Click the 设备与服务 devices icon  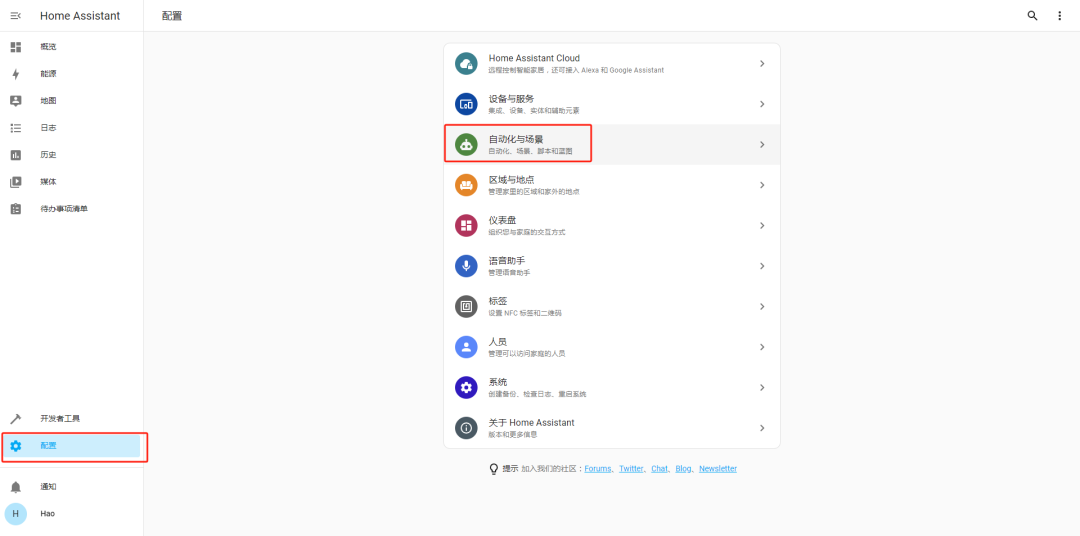[x=466, y=104]
